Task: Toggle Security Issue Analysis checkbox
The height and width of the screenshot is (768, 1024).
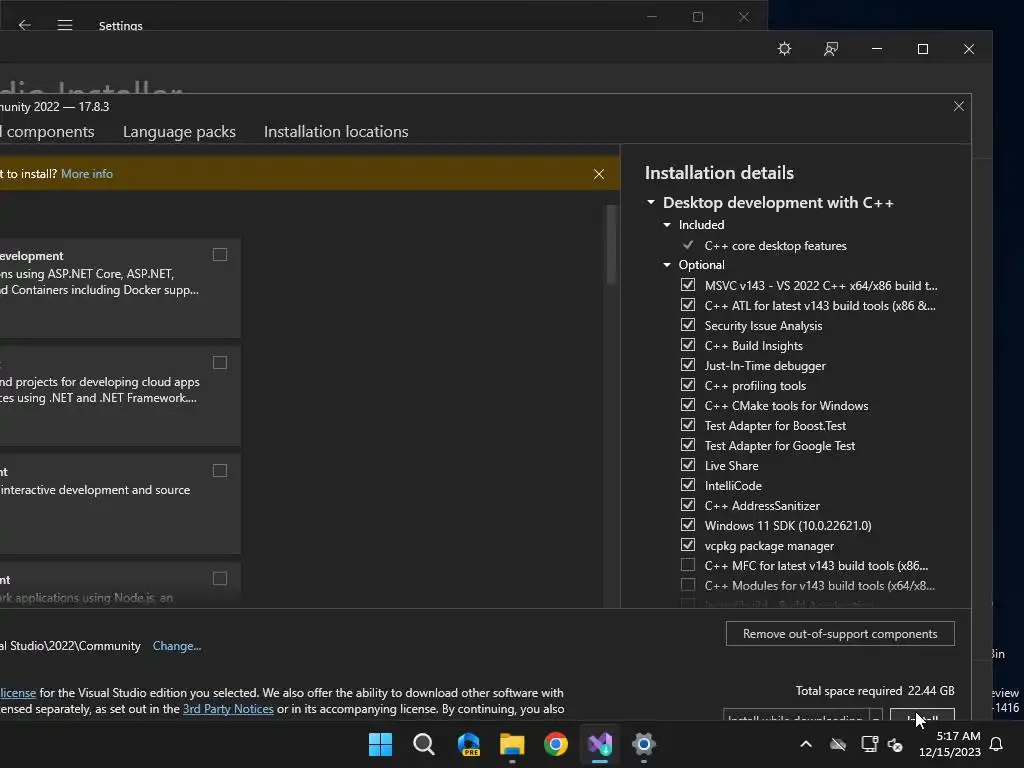Action: coord(688,325)
